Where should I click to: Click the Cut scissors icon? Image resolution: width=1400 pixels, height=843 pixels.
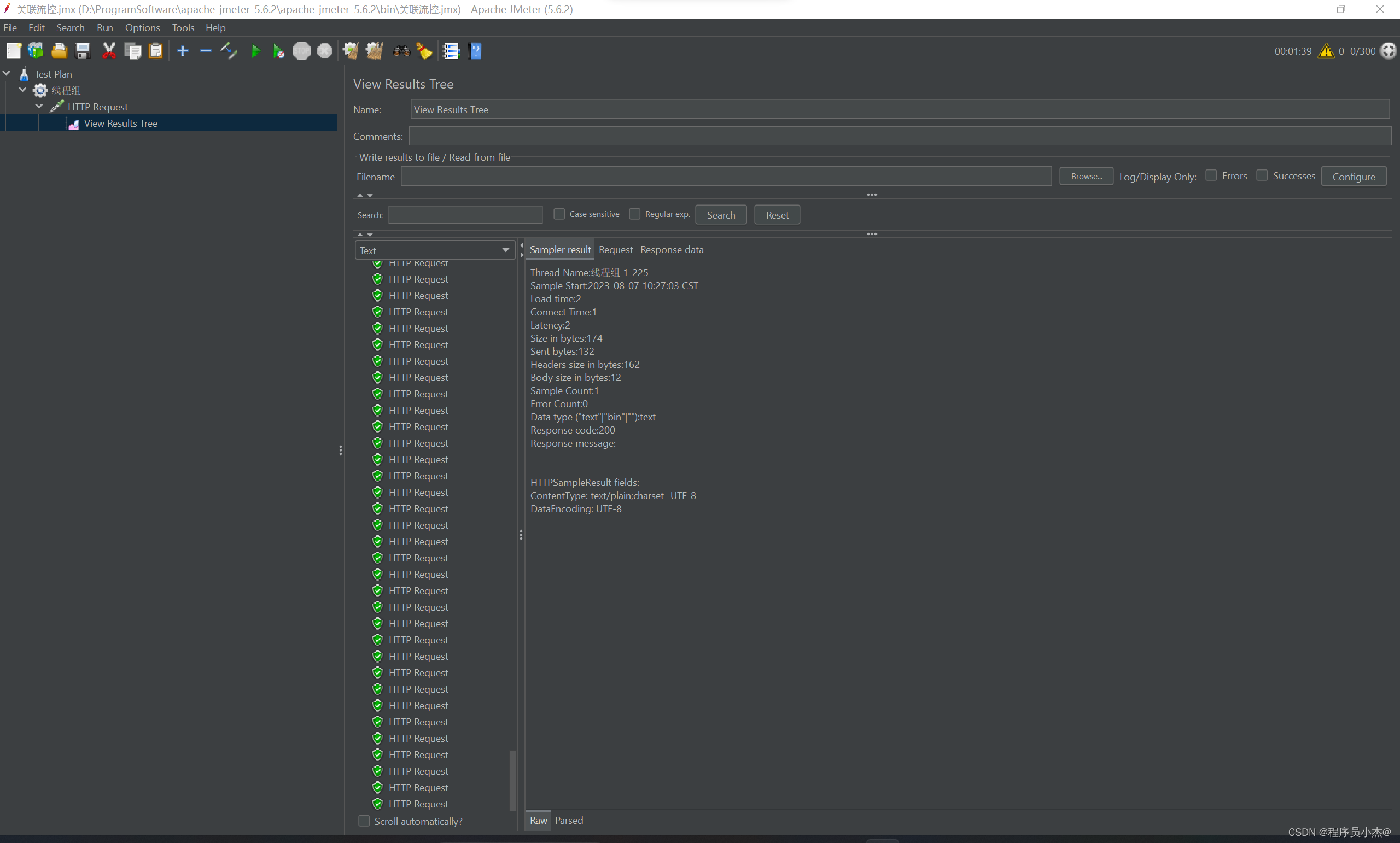click(109, 51)
